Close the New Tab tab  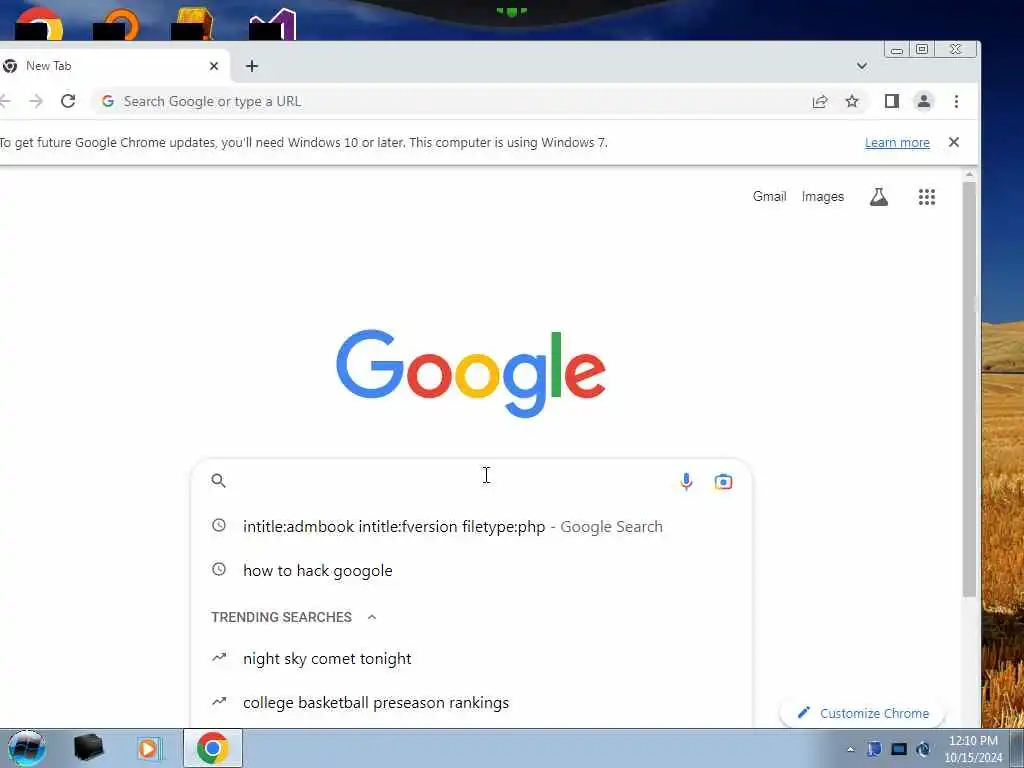coord(214,66)
